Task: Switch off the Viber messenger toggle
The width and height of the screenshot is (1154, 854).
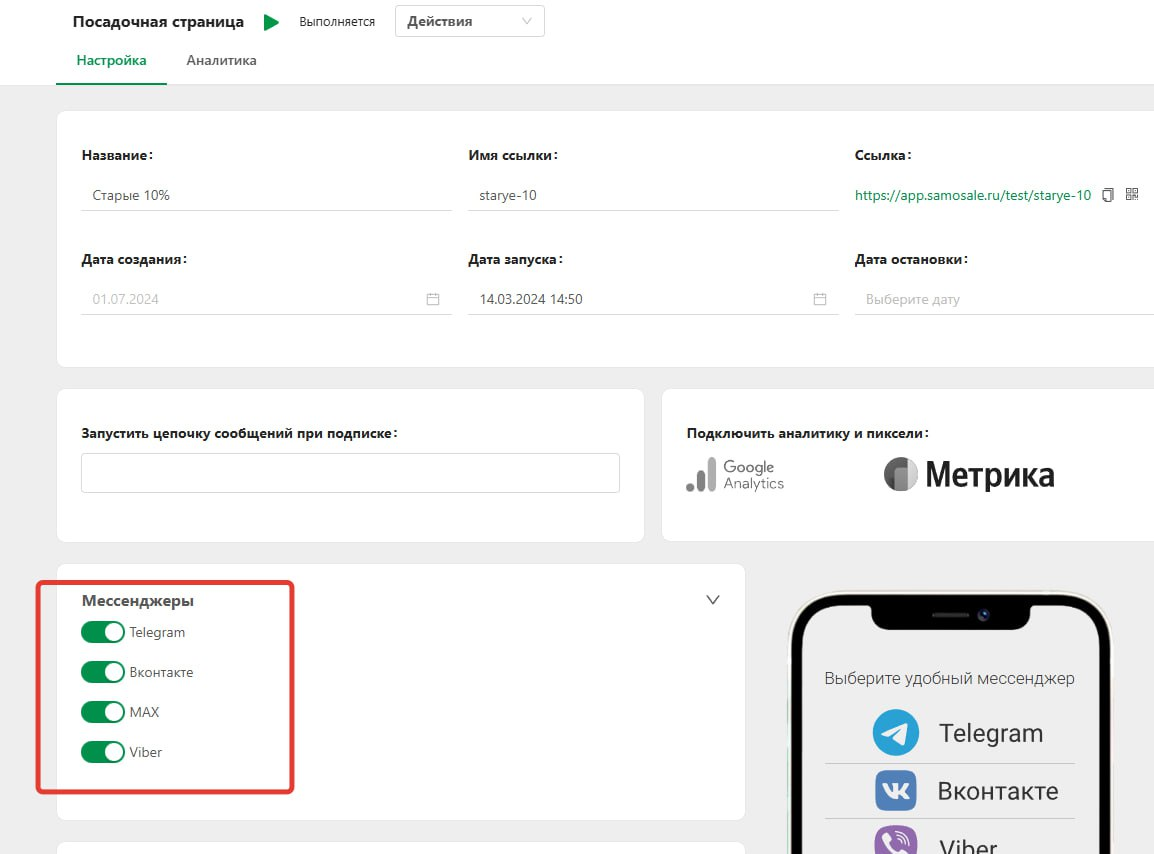Action: (103, 752)
